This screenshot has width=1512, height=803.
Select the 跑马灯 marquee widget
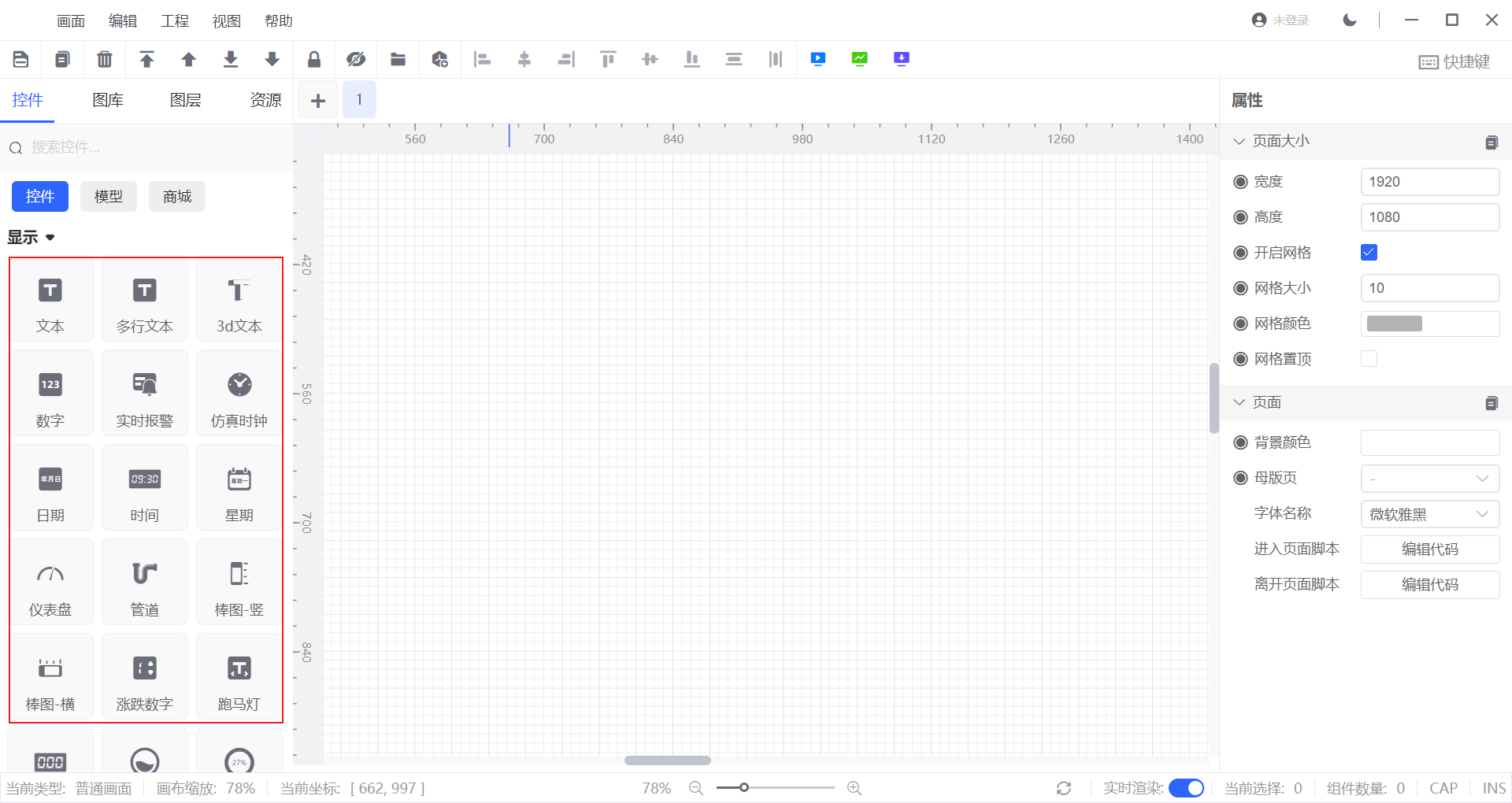coord(239,678)
